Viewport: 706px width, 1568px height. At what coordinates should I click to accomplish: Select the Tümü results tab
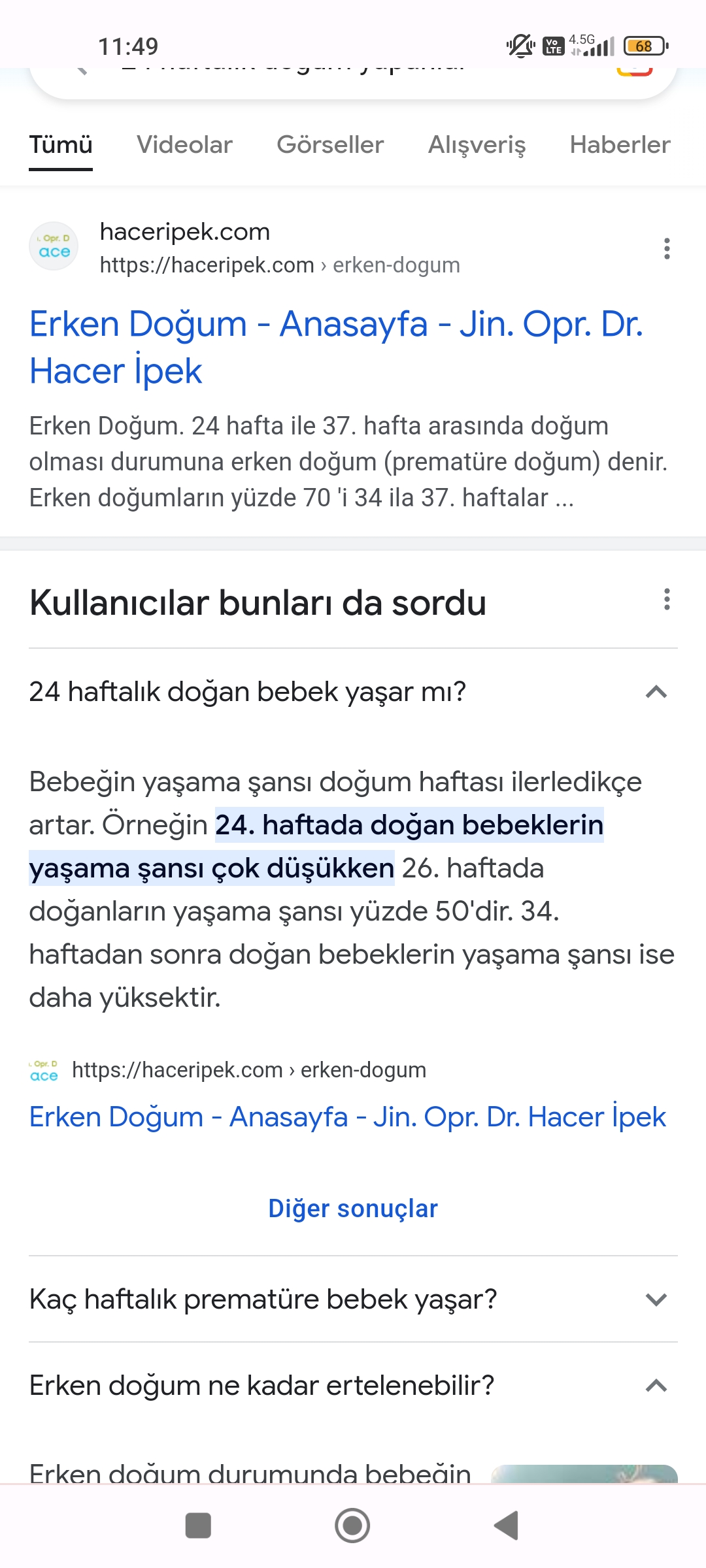tap(61, 144)
